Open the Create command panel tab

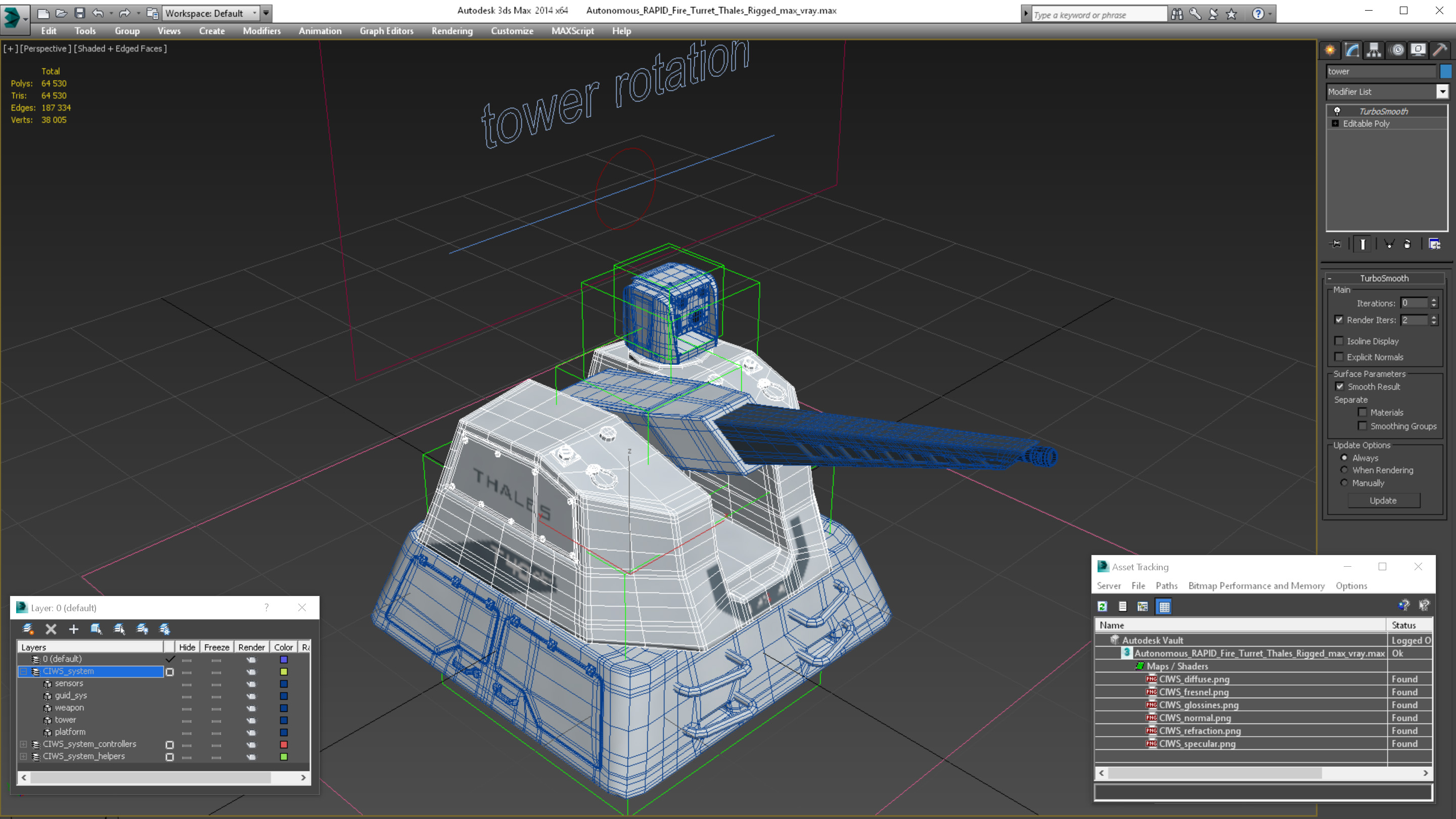pyautogui.click(x=1330, y=50)
